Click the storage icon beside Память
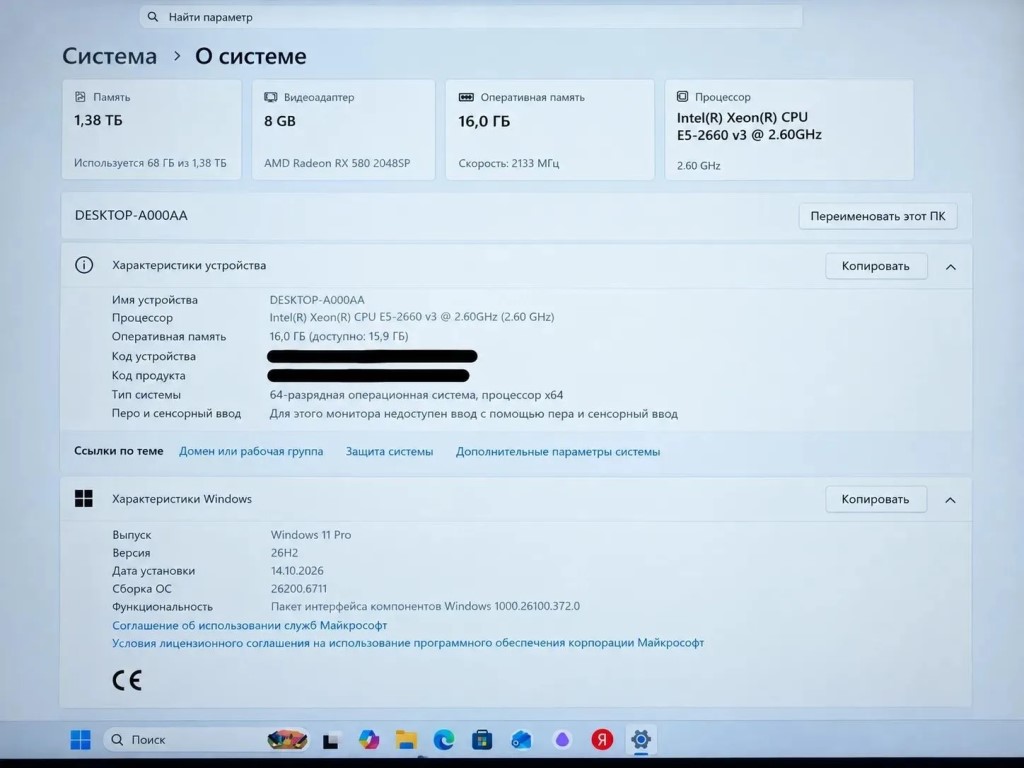This screenshot has width=1024, height=768. coord(80,97)
